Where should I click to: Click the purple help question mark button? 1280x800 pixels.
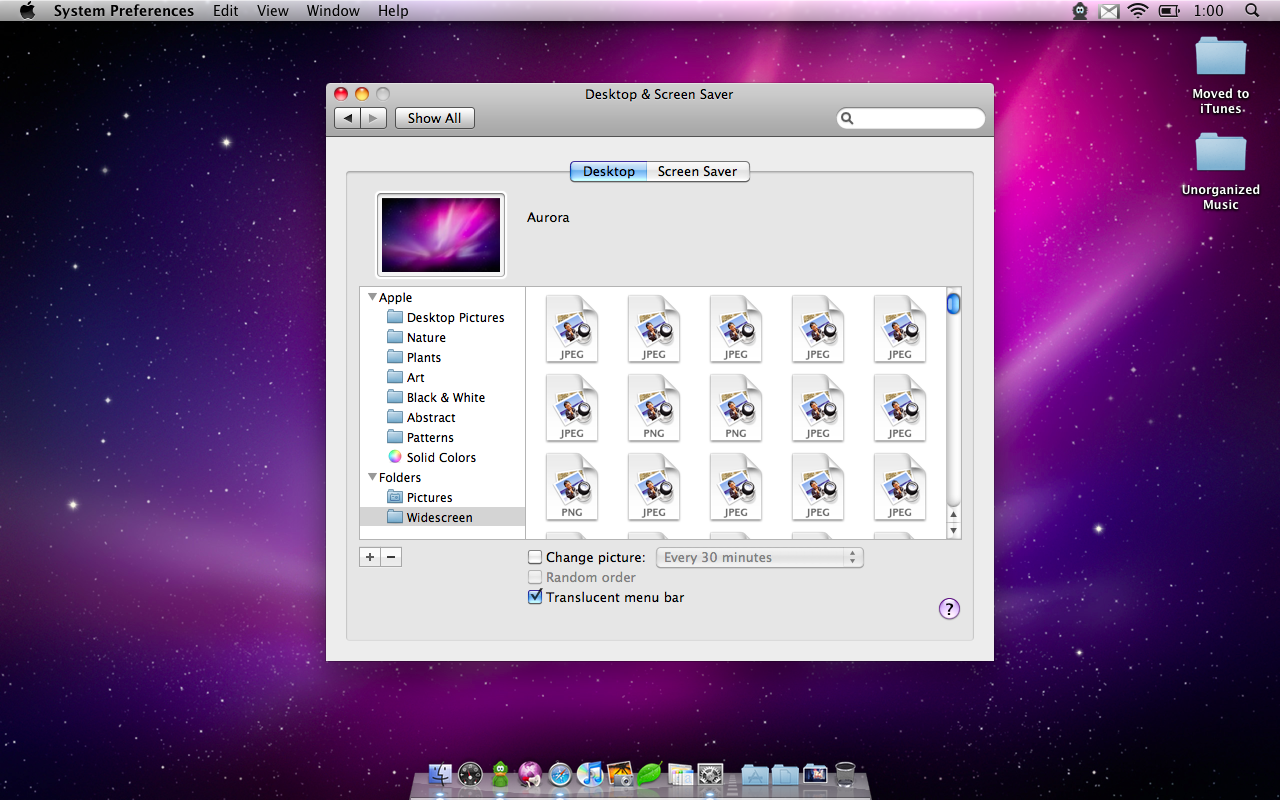949,609
